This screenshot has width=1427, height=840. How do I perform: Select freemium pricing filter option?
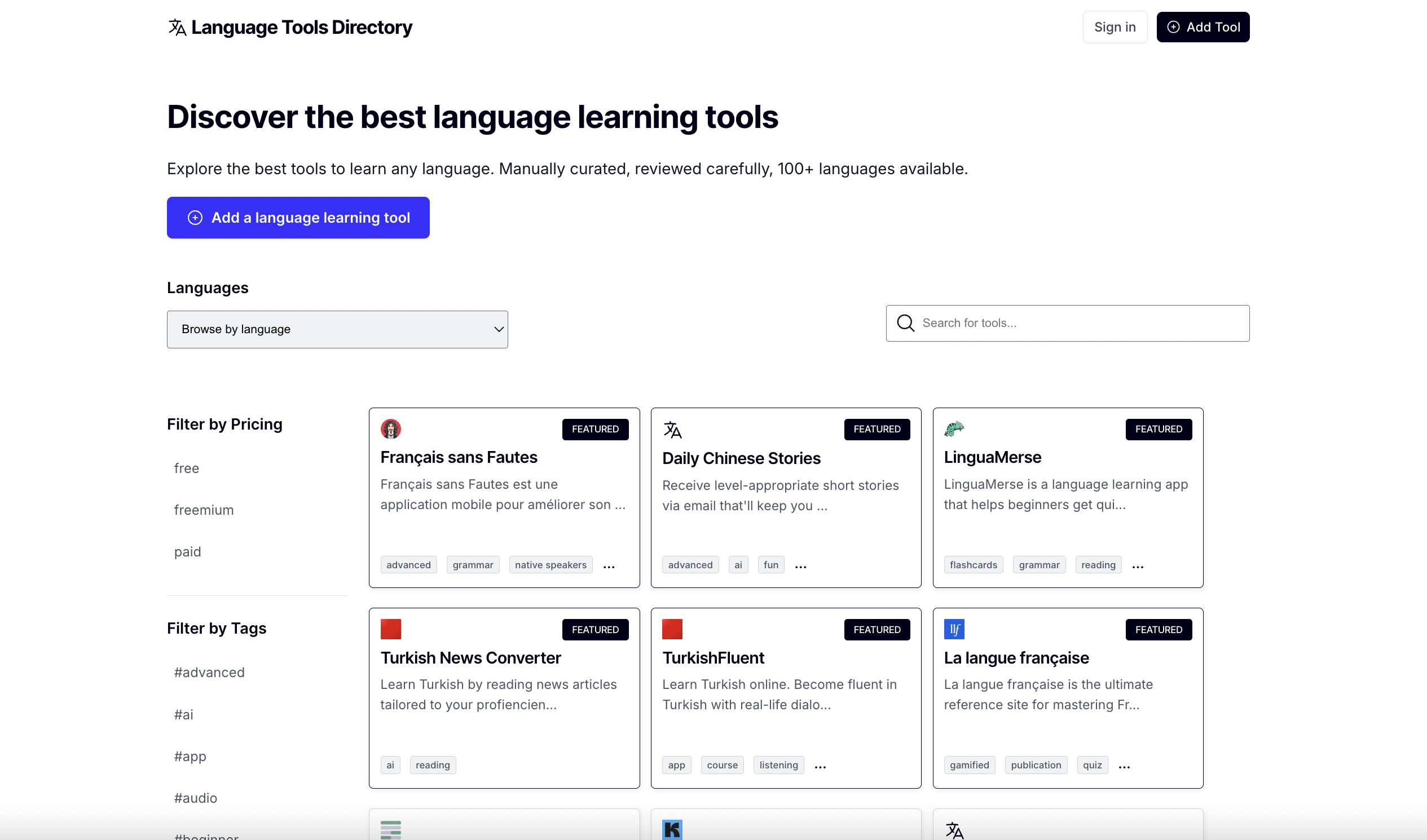pyautogui.click(x=204, y=510)
